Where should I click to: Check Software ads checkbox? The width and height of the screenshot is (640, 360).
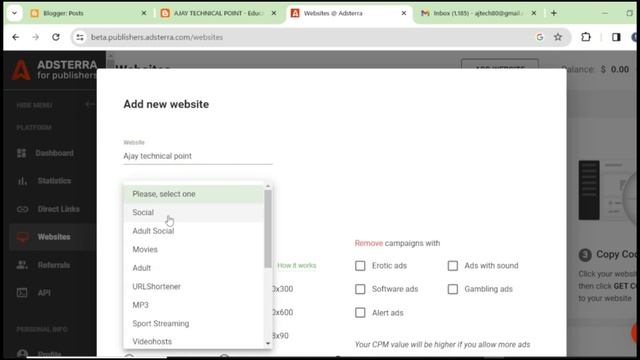[x=360, y=289]
